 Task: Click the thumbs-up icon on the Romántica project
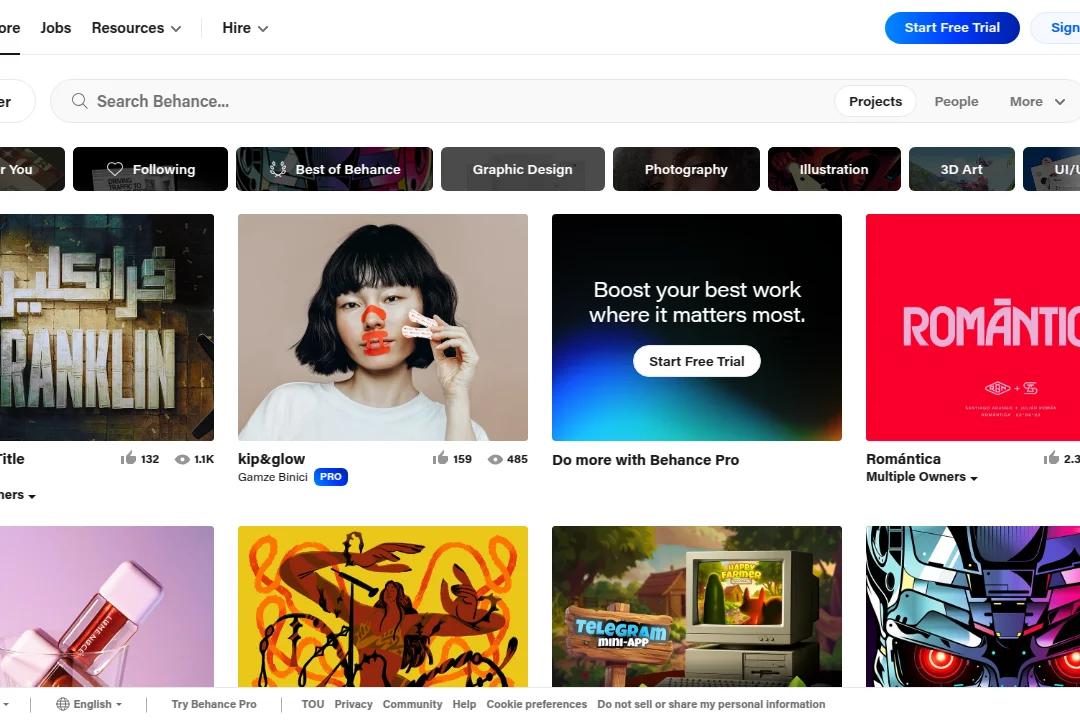pyautogui.click(x=1052, y=457)
